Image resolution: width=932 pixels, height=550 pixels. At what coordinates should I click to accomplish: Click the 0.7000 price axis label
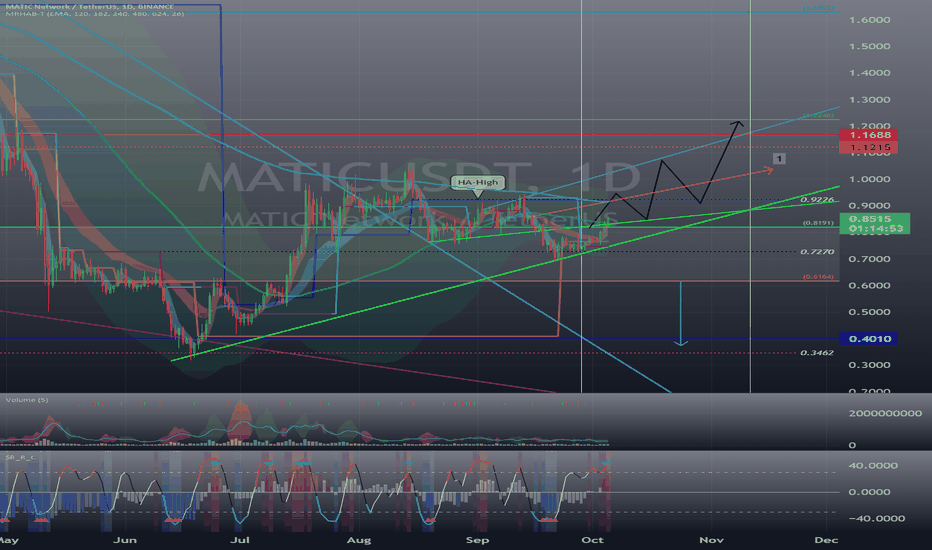point(870,259)
